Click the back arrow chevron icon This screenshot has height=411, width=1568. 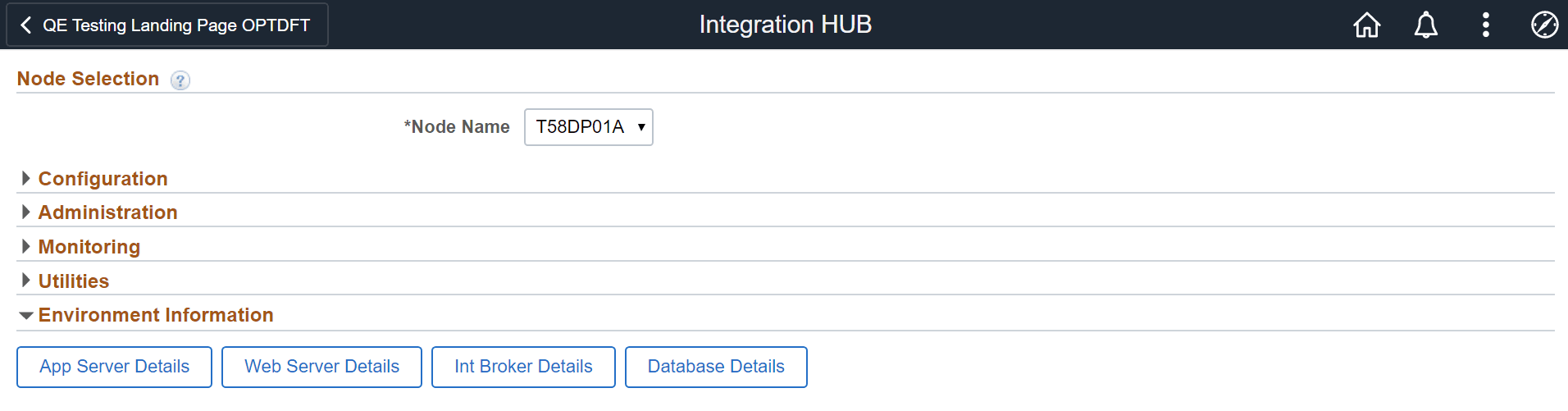[x=26, y=25]
